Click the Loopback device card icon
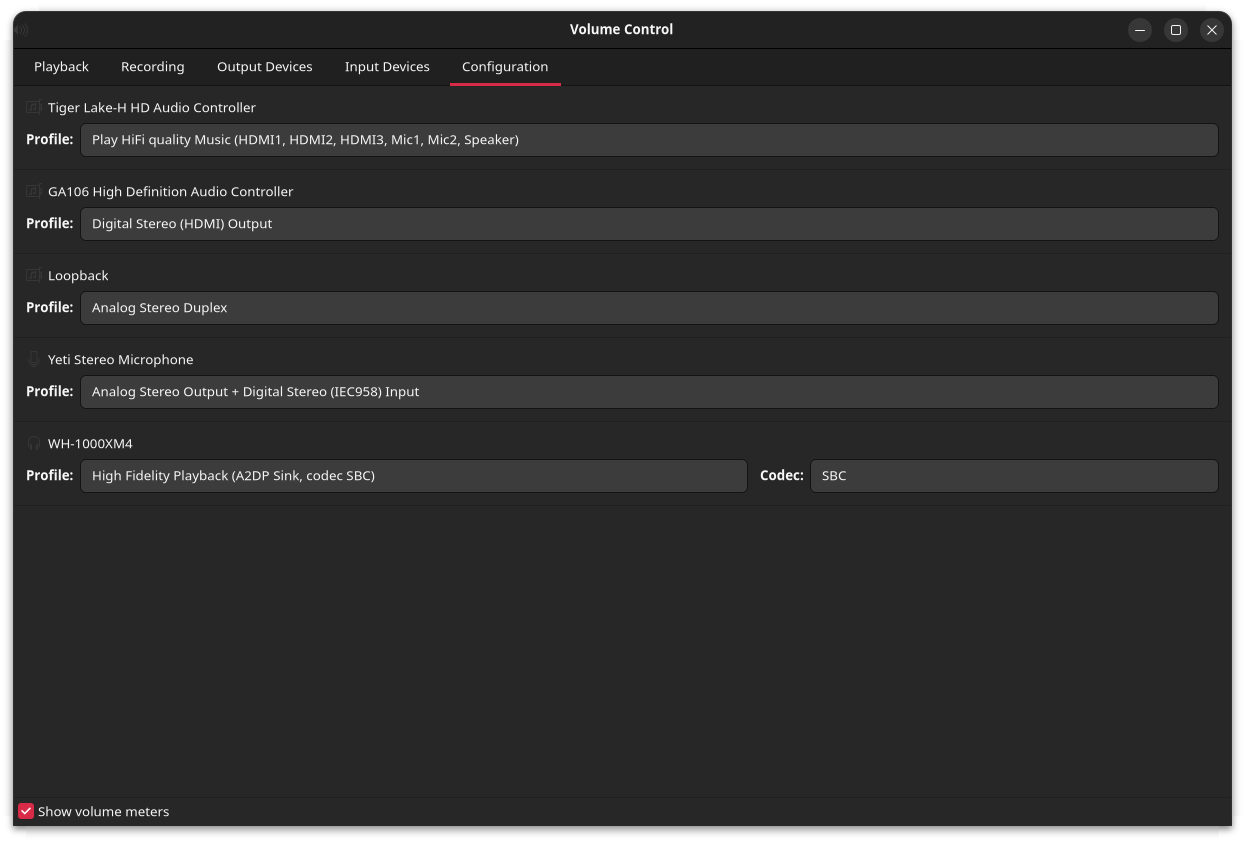Image resolution: width=1245 pixels, height=842 pixels. (34, 275)
